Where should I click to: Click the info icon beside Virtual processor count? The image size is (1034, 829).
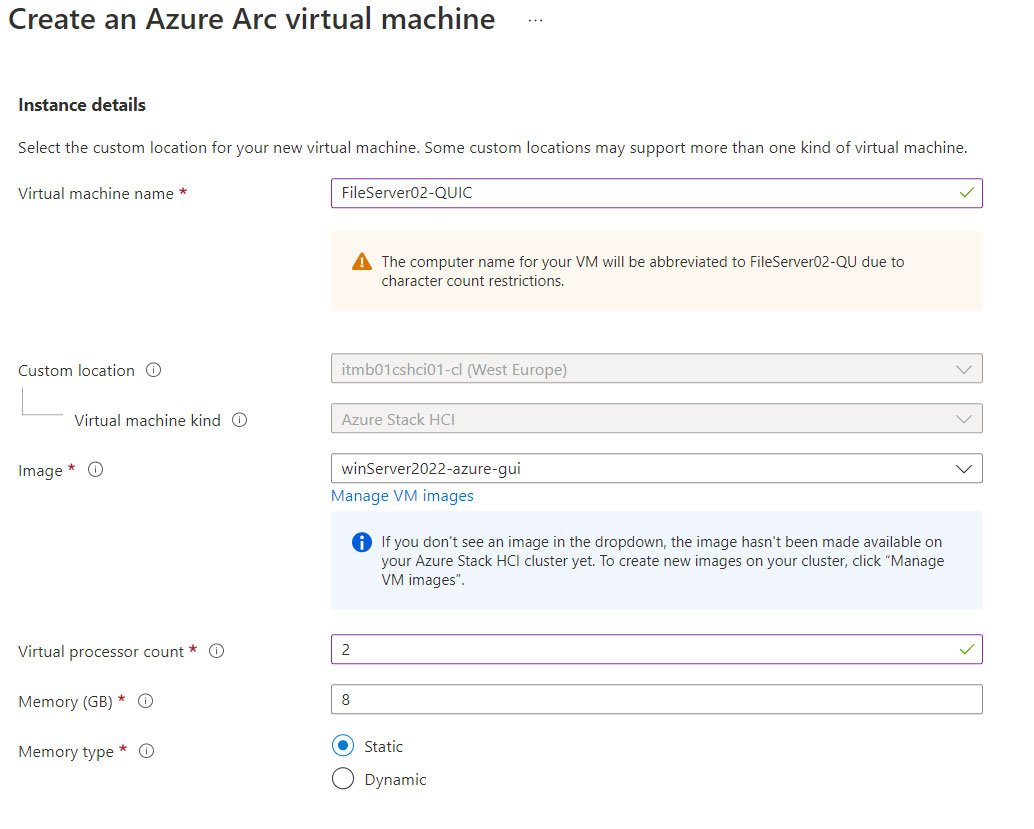click(x=216, y=650)
